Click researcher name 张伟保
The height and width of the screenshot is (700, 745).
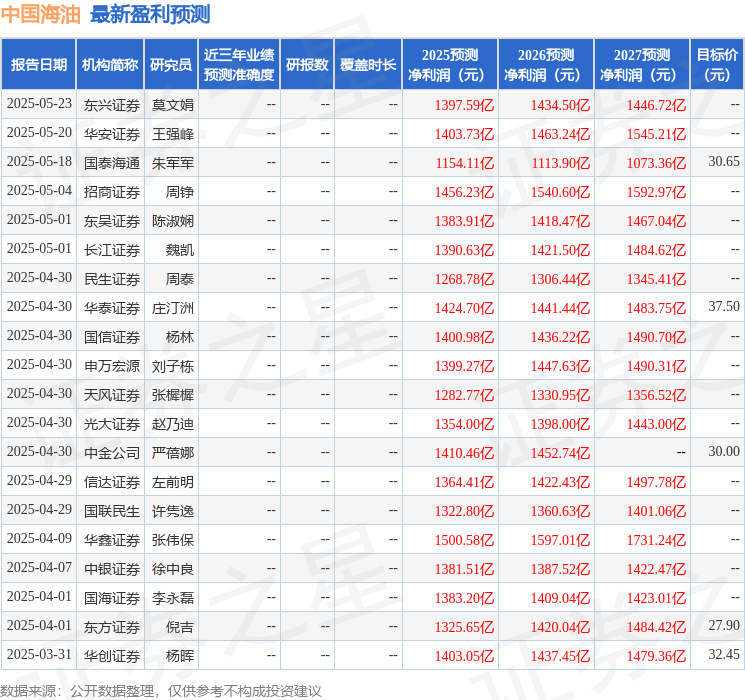click(x=172, y=539)
